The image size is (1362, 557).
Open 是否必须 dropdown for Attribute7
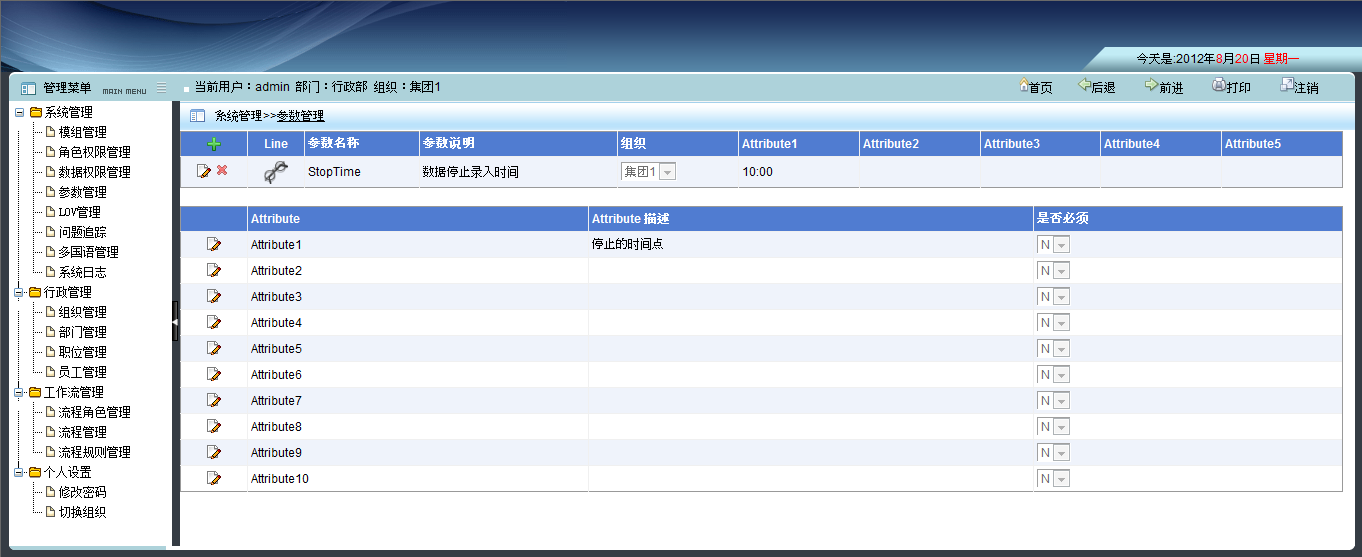pos(1053,400)
